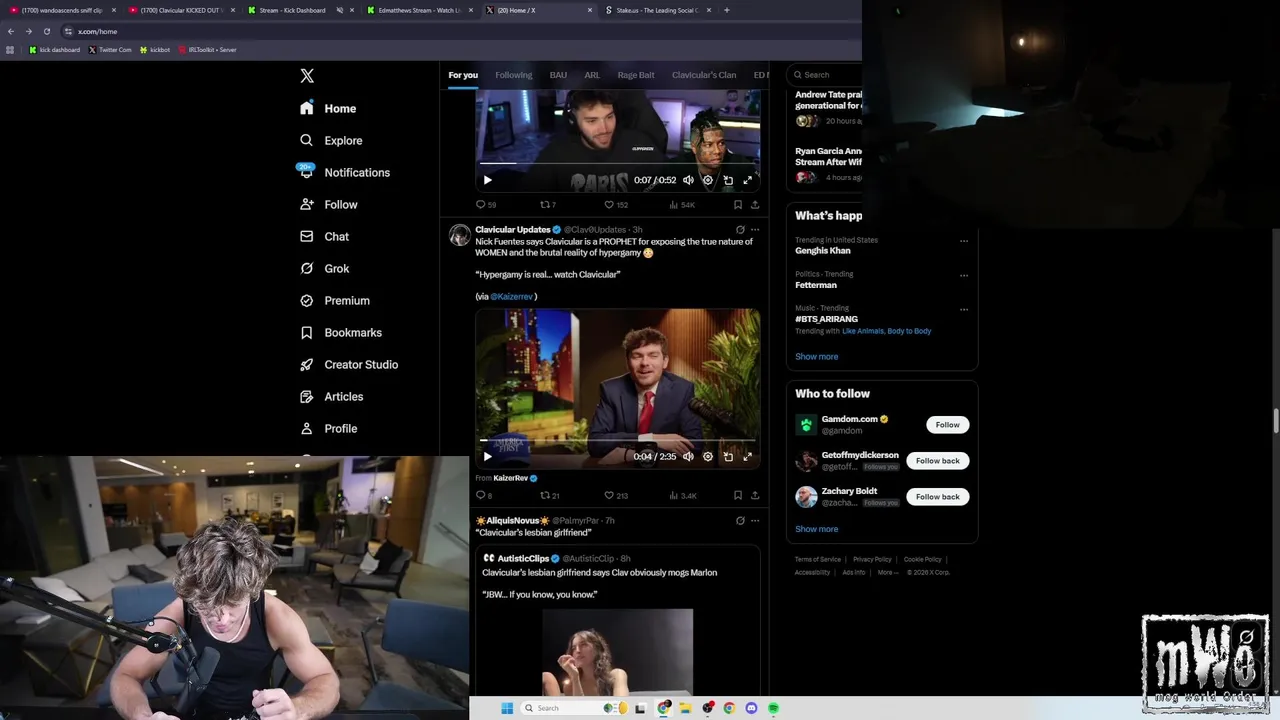The height and width of the screenshot is (720, 1280).
Task: Open more options on AliquisNovus post
Action: [755, 520]
